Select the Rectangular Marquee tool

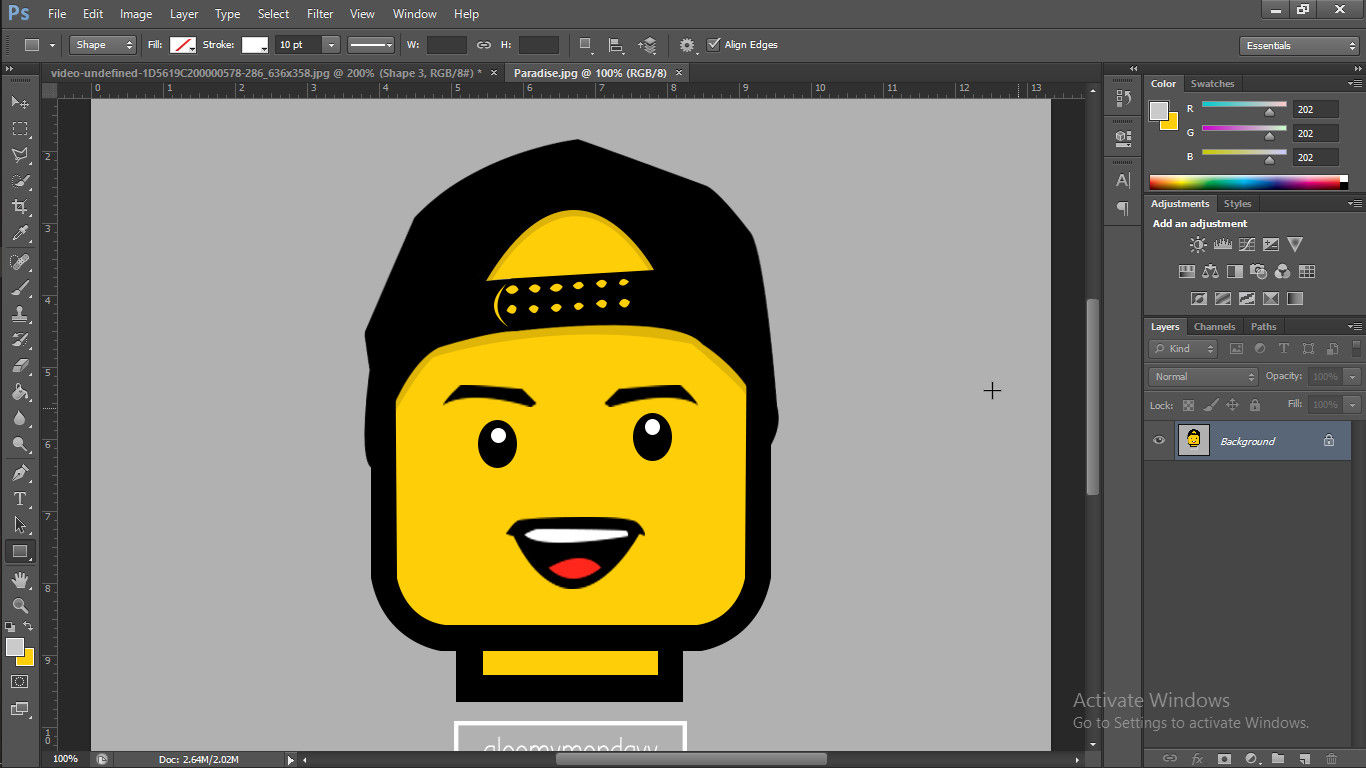click(20, 129)
